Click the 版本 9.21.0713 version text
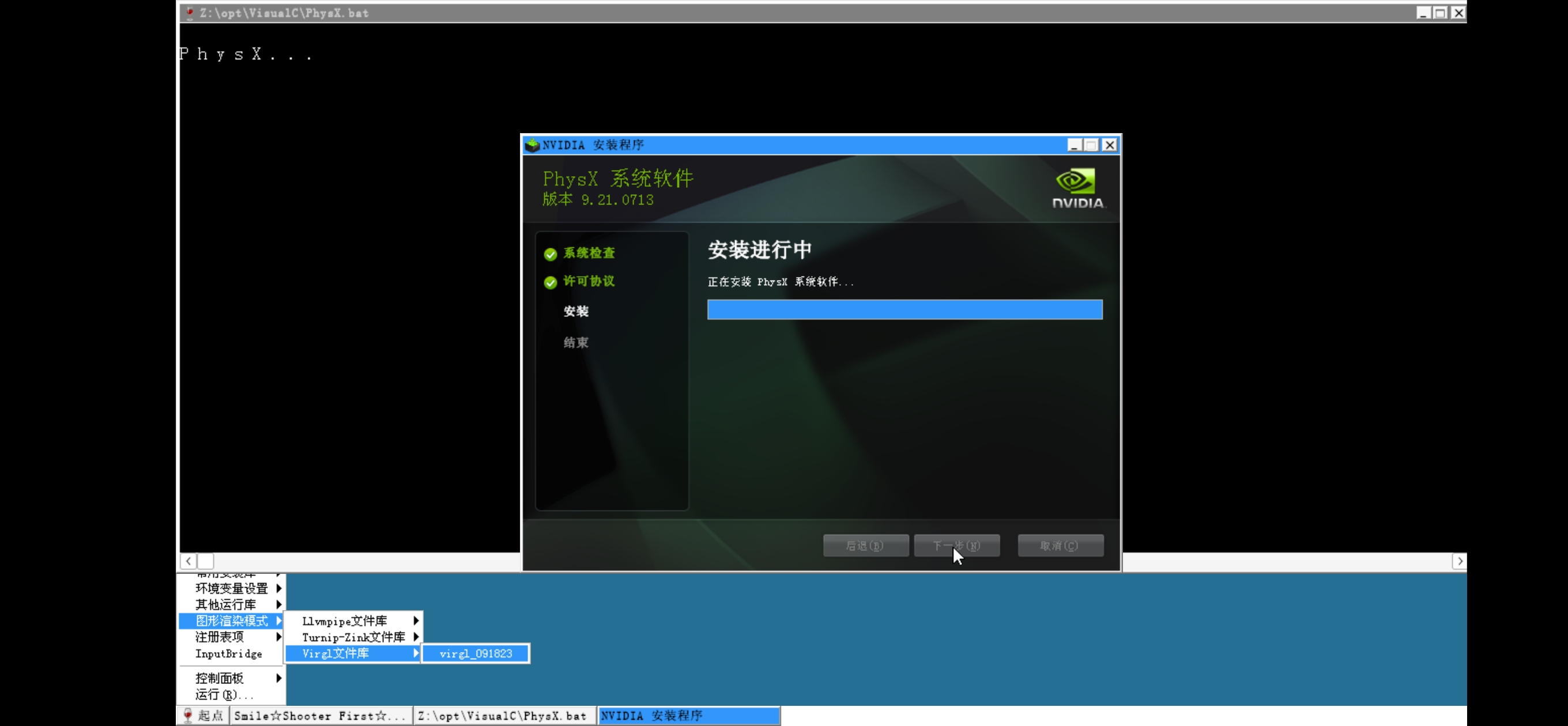1568x726 pixels. coord(598,199)
